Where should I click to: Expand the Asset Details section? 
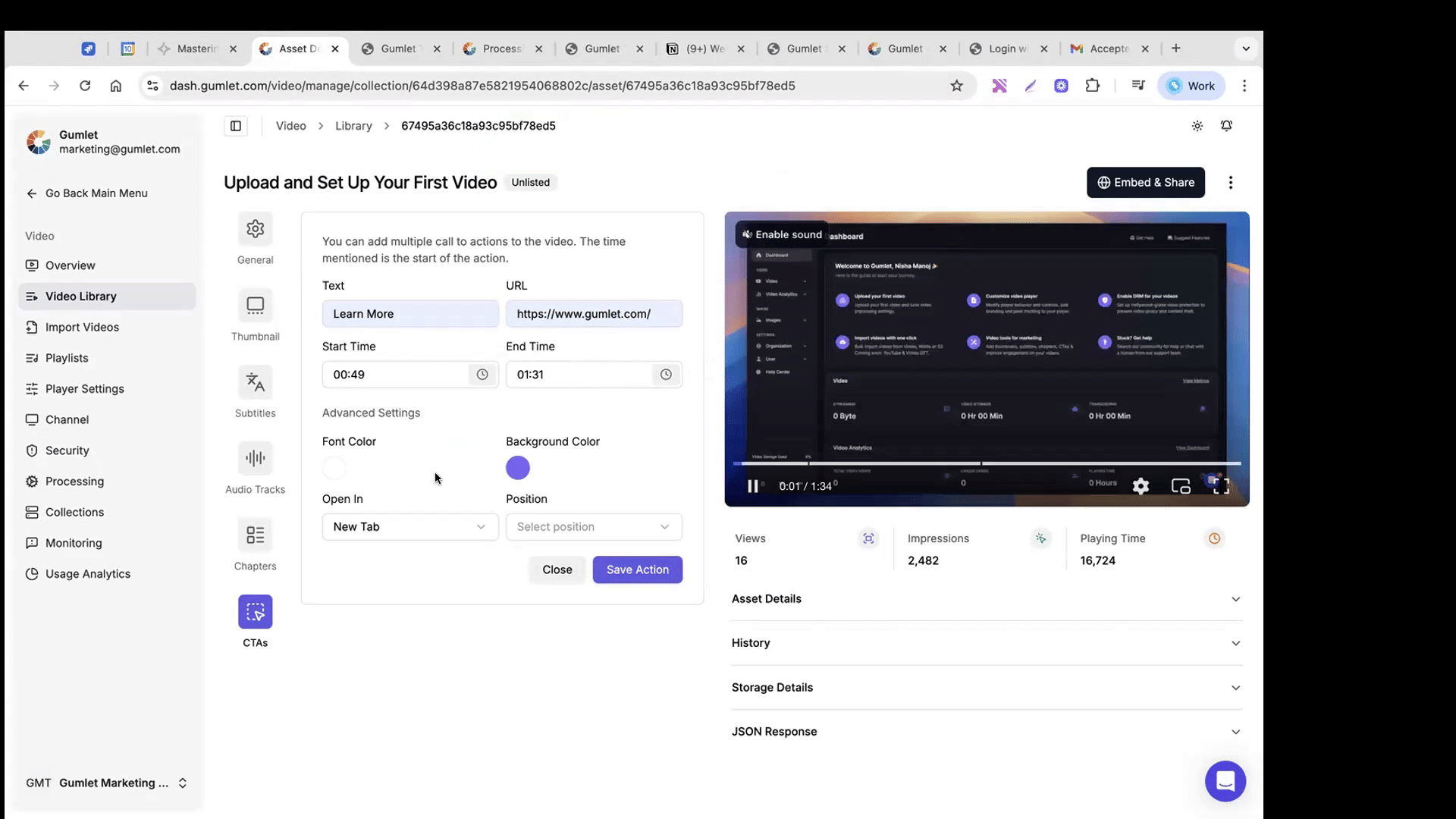986,599
